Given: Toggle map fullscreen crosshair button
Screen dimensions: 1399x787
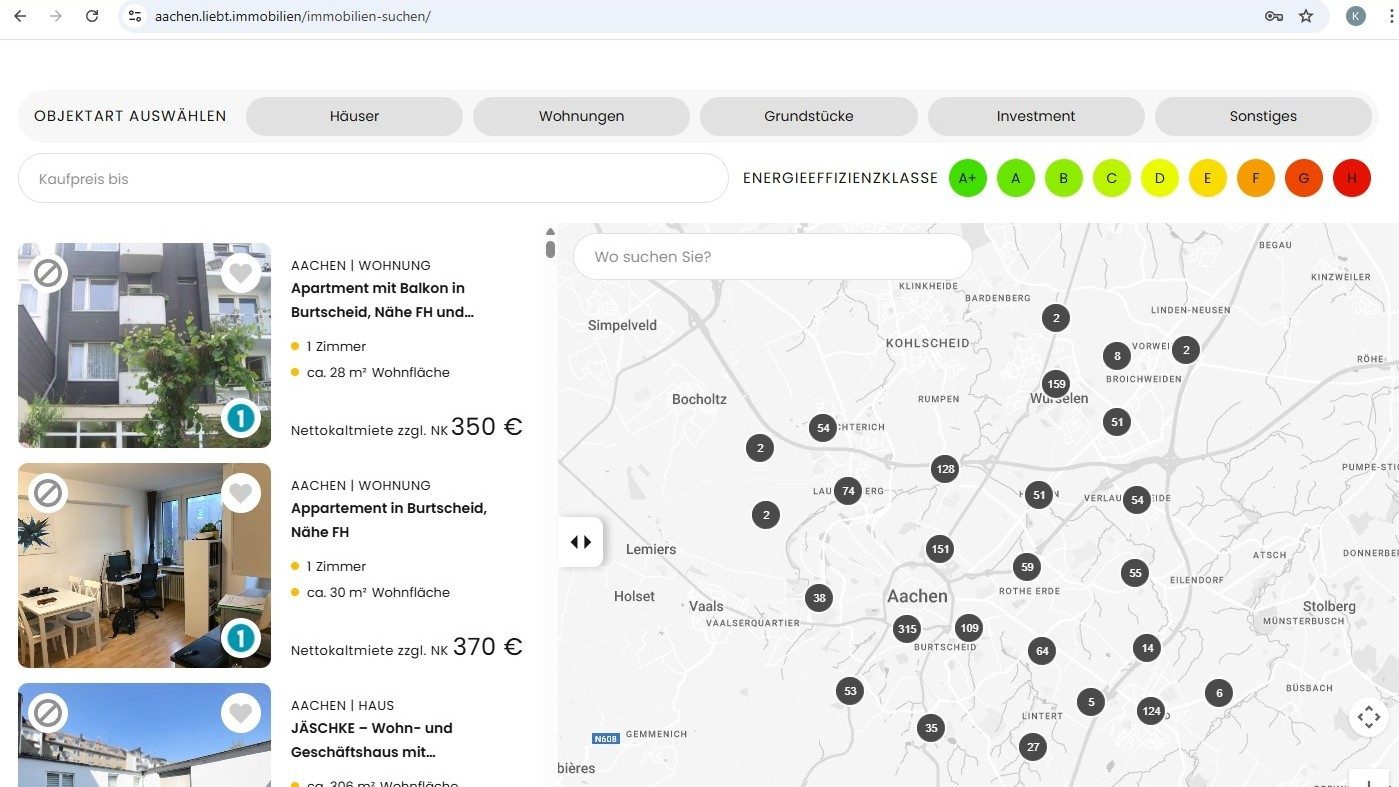Looking at the screenshot, I should coord(1368,717).
